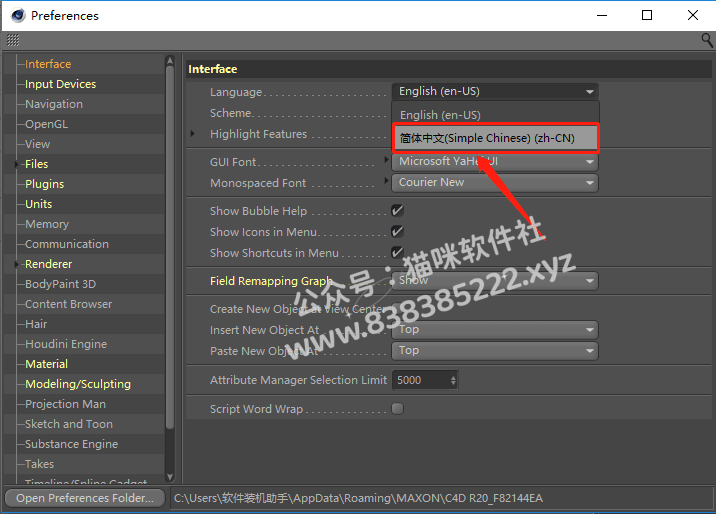Click the Monospaced Font label arrow

pos(386,181)
